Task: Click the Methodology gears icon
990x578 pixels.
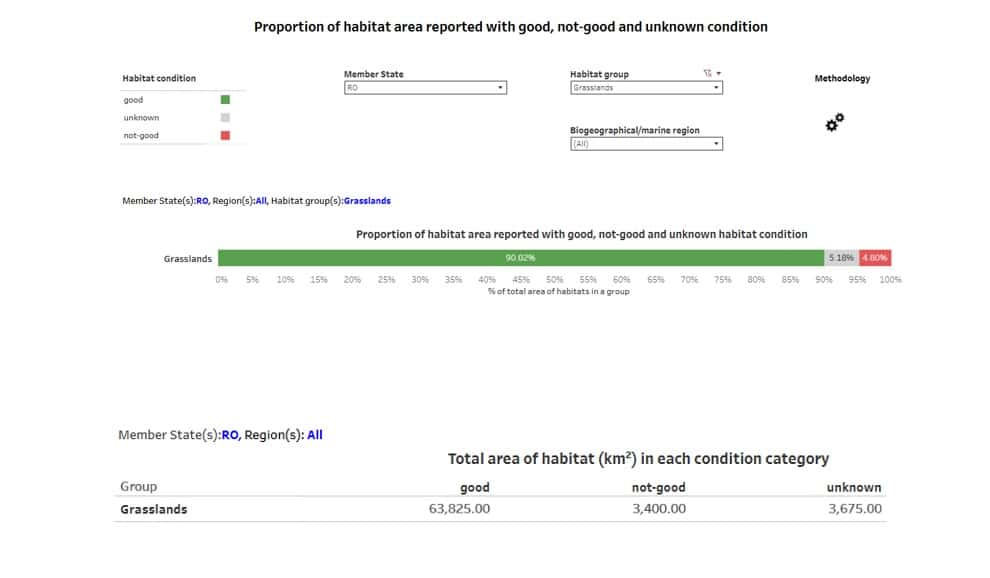Action: point(834,122)
